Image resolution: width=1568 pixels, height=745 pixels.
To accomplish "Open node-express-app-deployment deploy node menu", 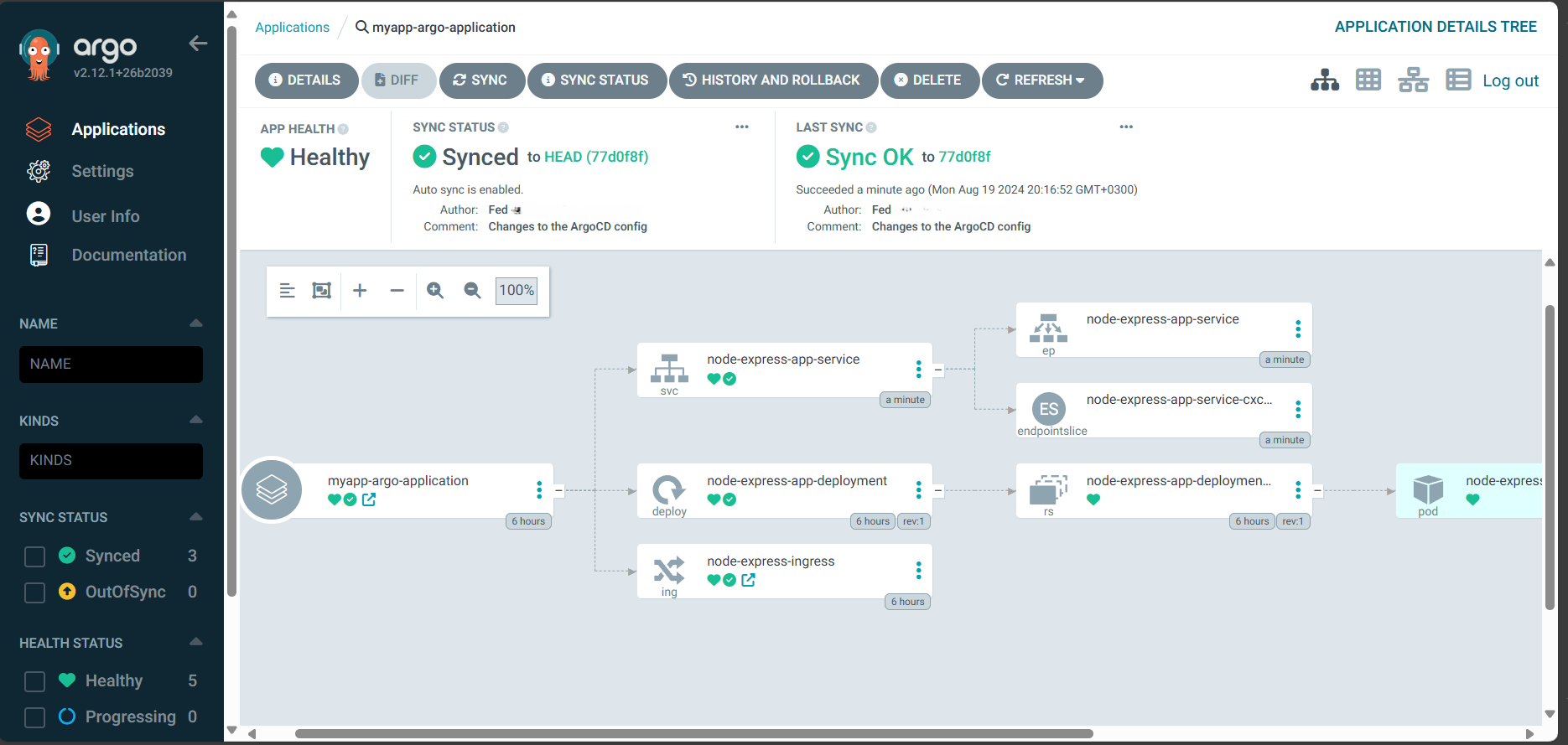I will 919,490.
